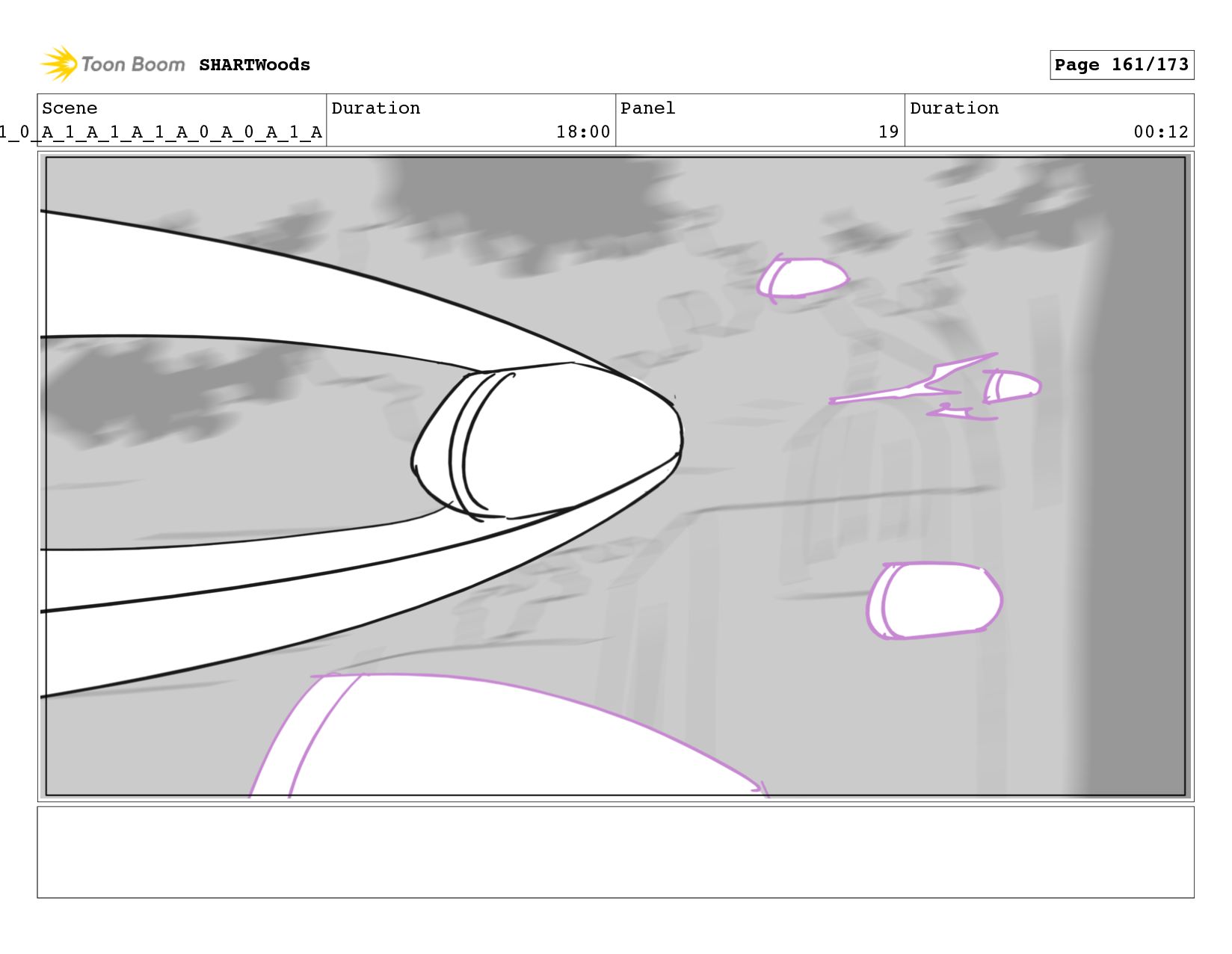Select the SHARTWoods project title
Image resolution: width=1232 pixels, height=954 pixels.
254,65
